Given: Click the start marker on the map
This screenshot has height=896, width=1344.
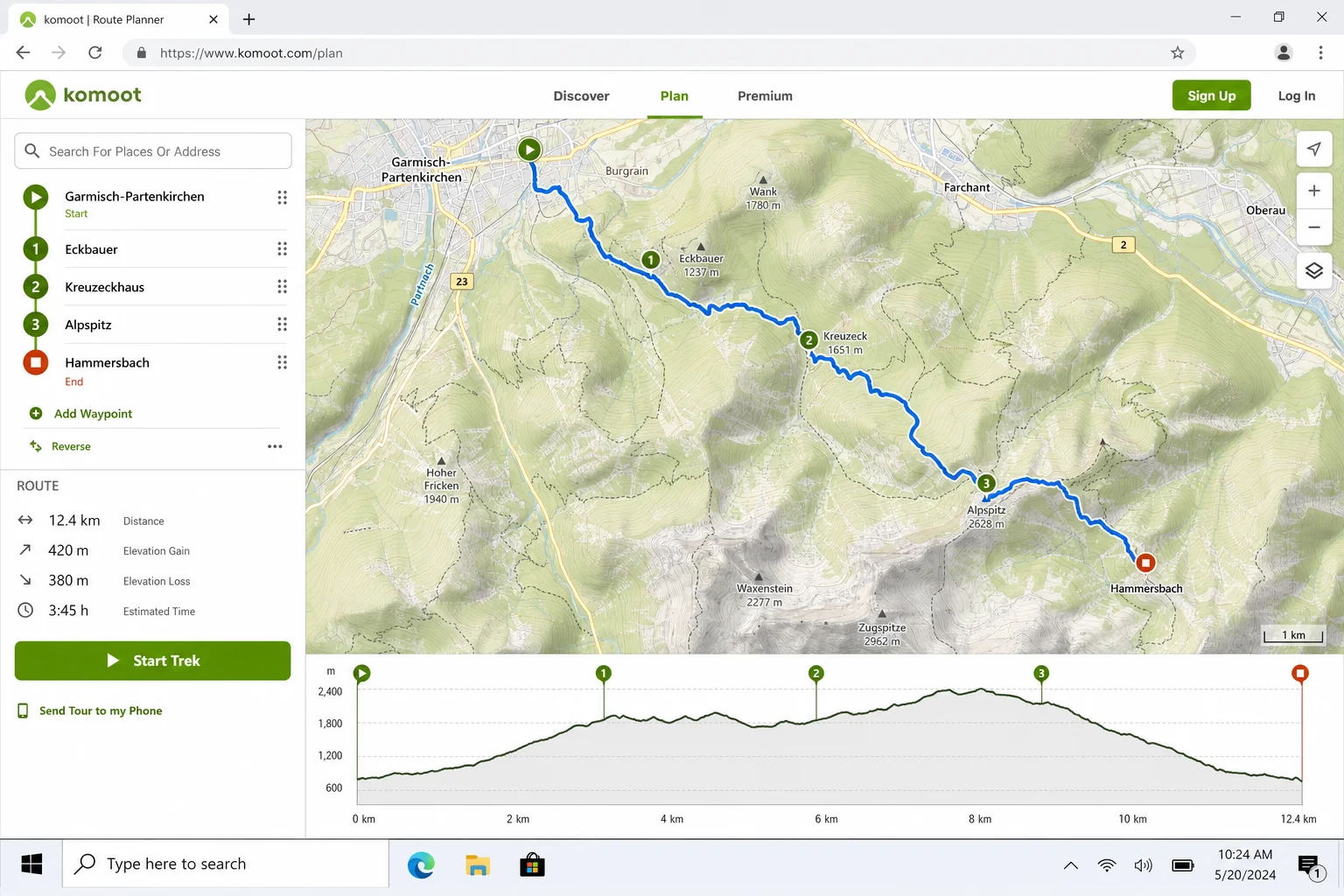Looking at the screenshot, I should tap(529, 150).
